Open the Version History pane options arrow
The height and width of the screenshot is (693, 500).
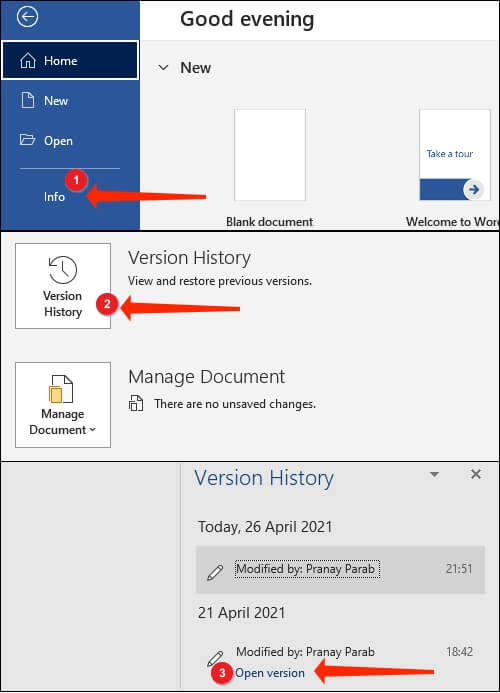coord(435,474)
